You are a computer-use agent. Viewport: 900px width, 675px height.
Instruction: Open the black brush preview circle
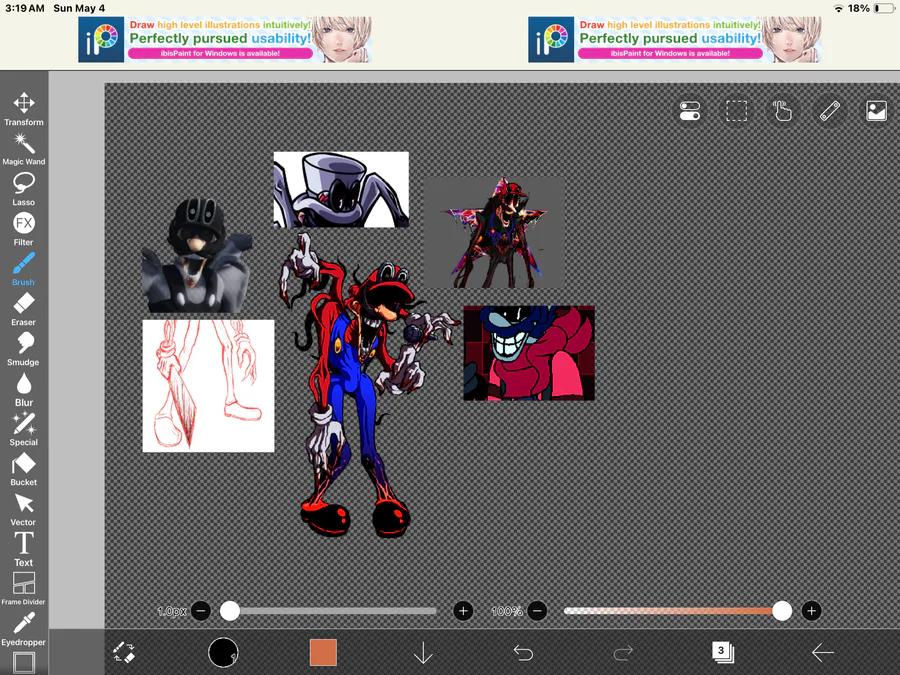223,653
